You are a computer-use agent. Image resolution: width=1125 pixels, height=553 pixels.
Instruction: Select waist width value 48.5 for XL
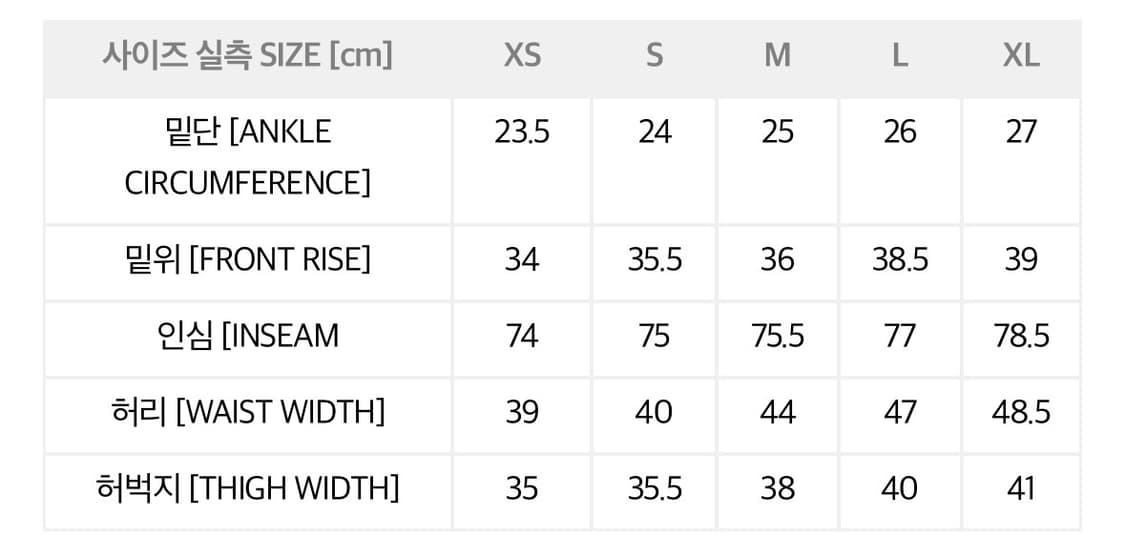pyautogui.click(x=1021, y=412)
